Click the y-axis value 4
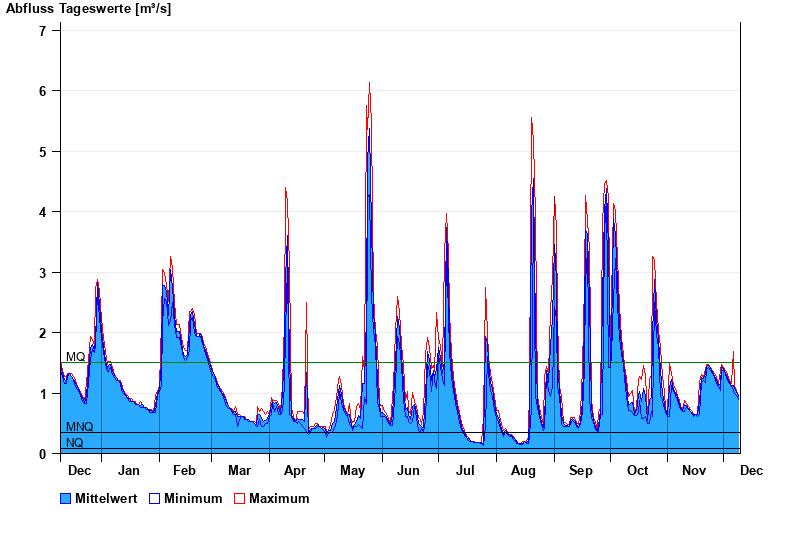Image resolution: width=800 pixels, height=550 pixels. [x=43, y=212]
